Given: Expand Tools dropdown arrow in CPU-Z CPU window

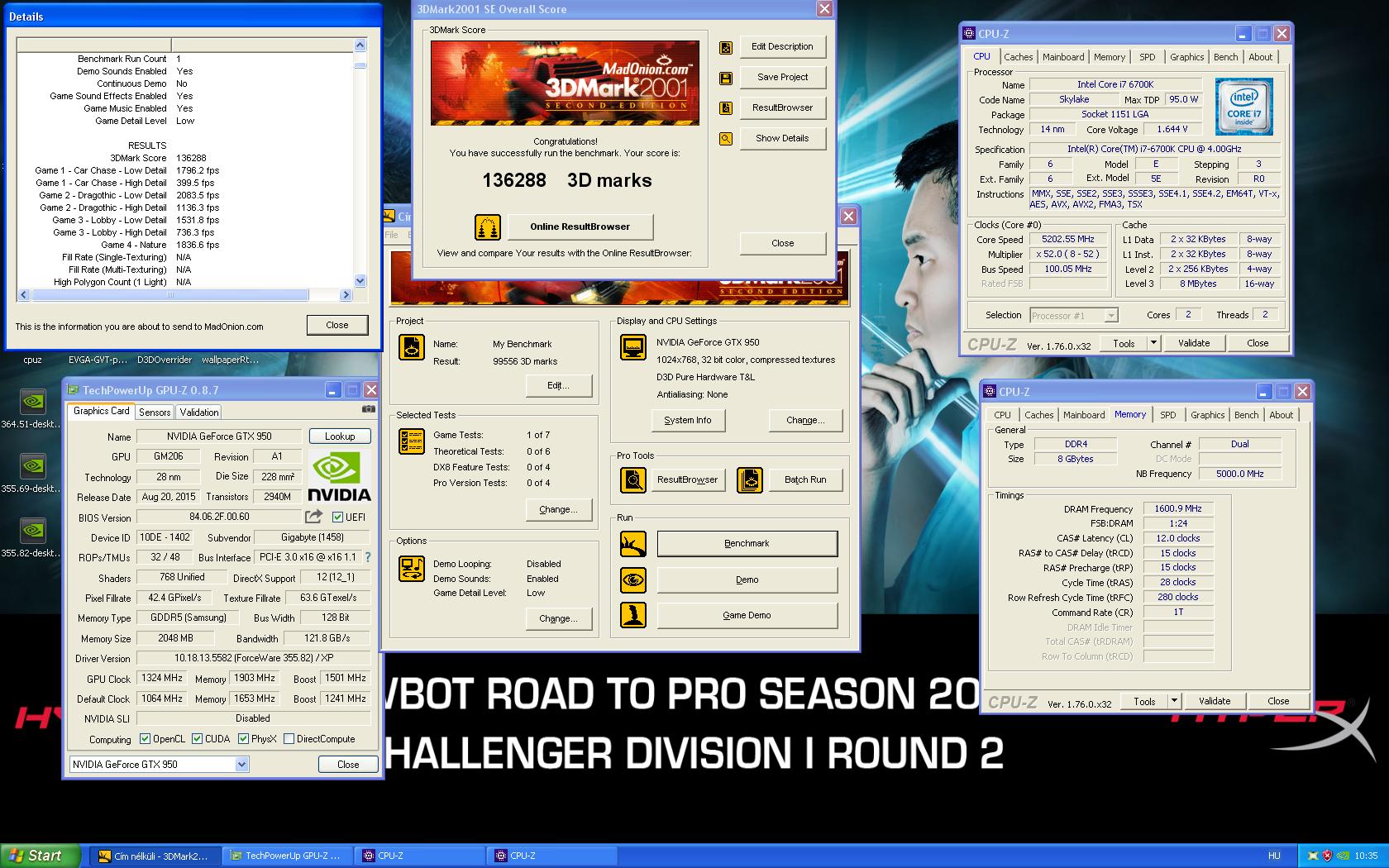Looking at the screenshot, I should 1153,343.
